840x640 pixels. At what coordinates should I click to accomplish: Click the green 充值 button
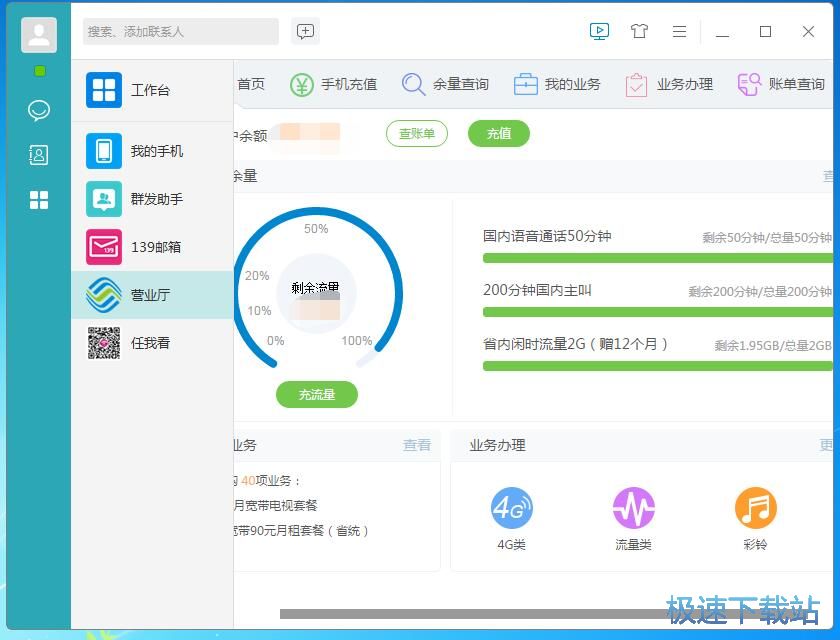tap(499, 133)
